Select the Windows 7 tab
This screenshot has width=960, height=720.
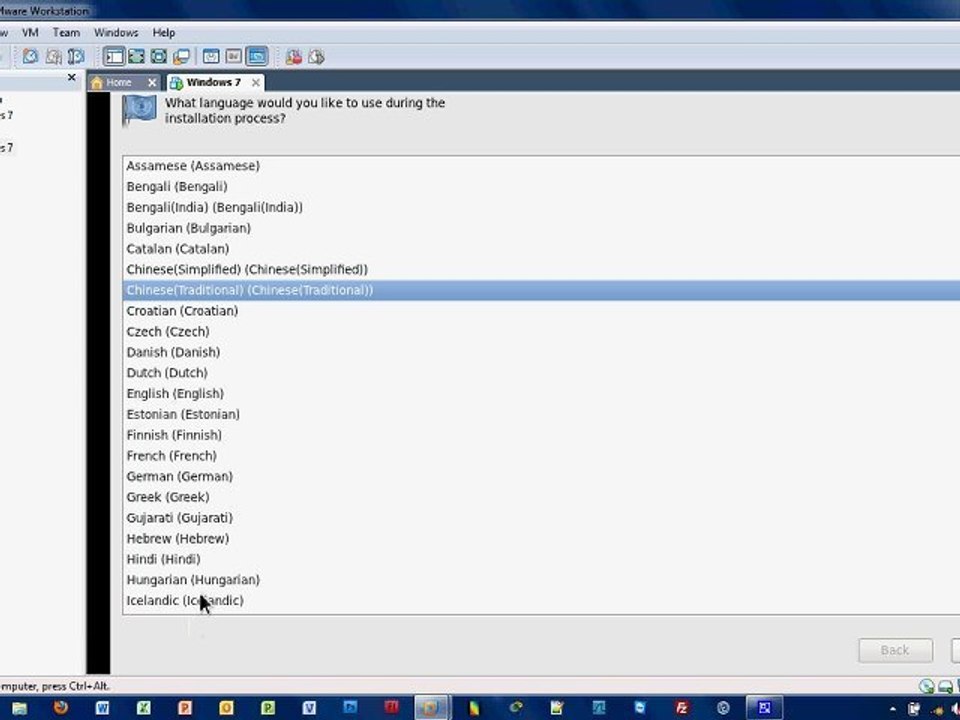coord(214,82)
